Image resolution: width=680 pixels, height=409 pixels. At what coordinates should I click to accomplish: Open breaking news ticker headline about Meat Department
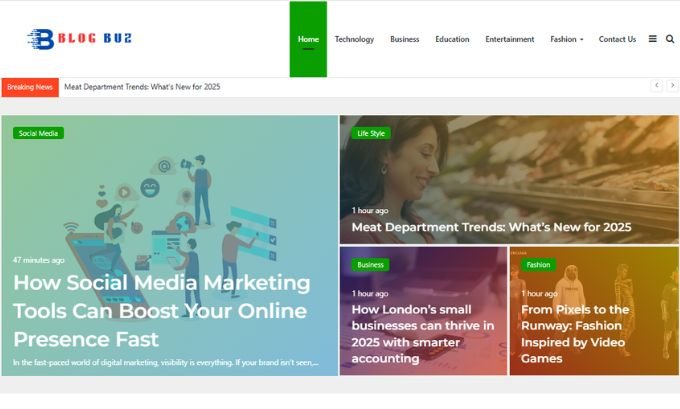[x=142, y=87]
